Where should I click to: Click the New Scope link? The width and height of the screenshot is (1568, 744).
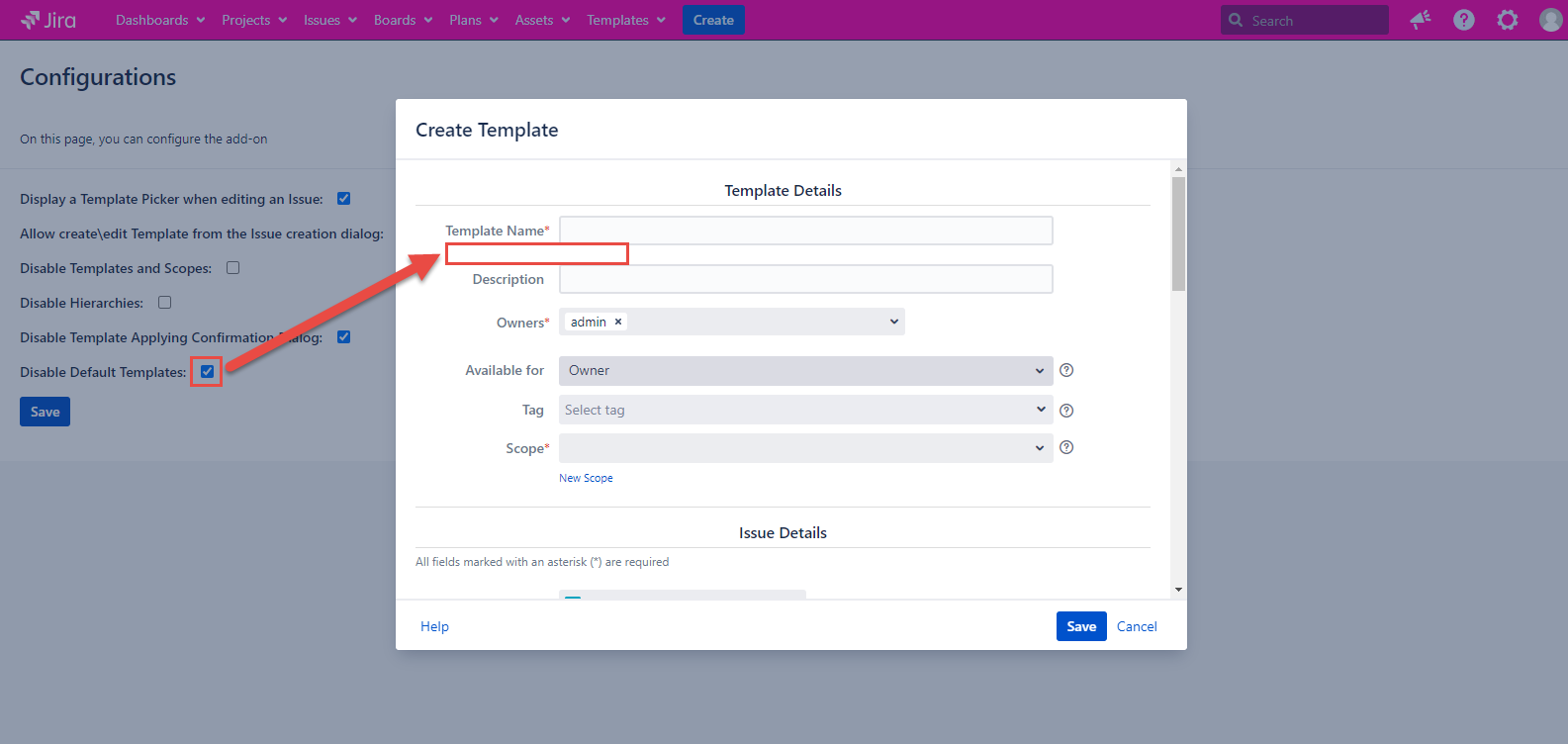click(586, 478)
